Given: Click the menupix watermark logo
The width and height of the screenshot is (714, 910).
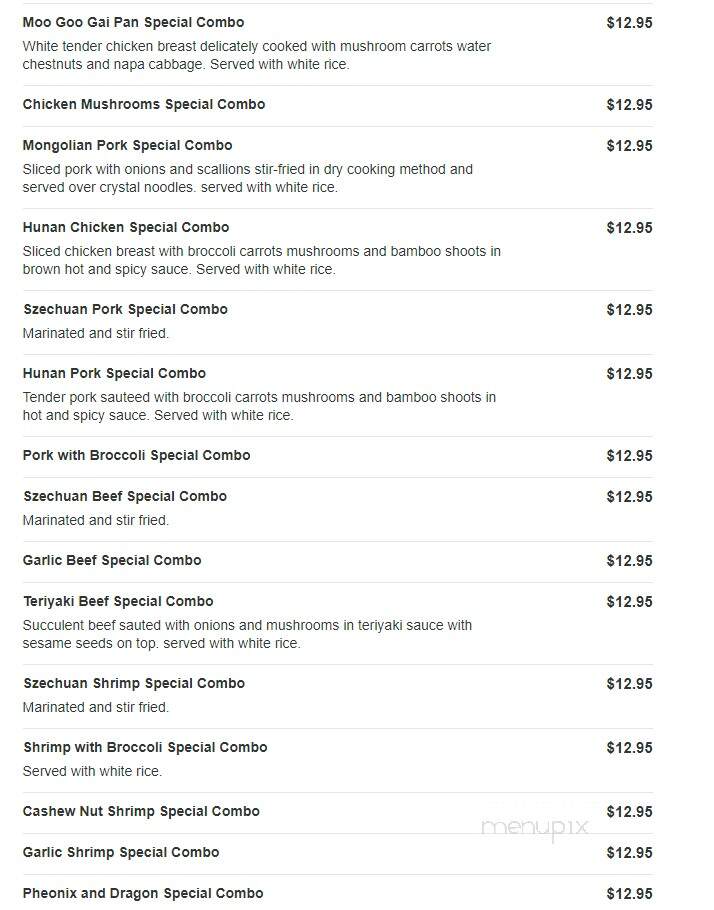Looking at the screenshot, I should [535, 828].
